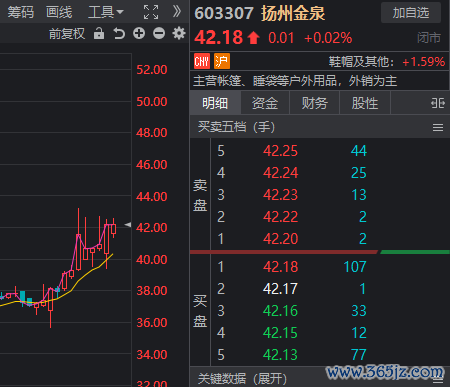Click the double-chevron collapse panel icon
The width and height of the screenshot is (450, 387).
pyautogui.click(x=177, y=11)
